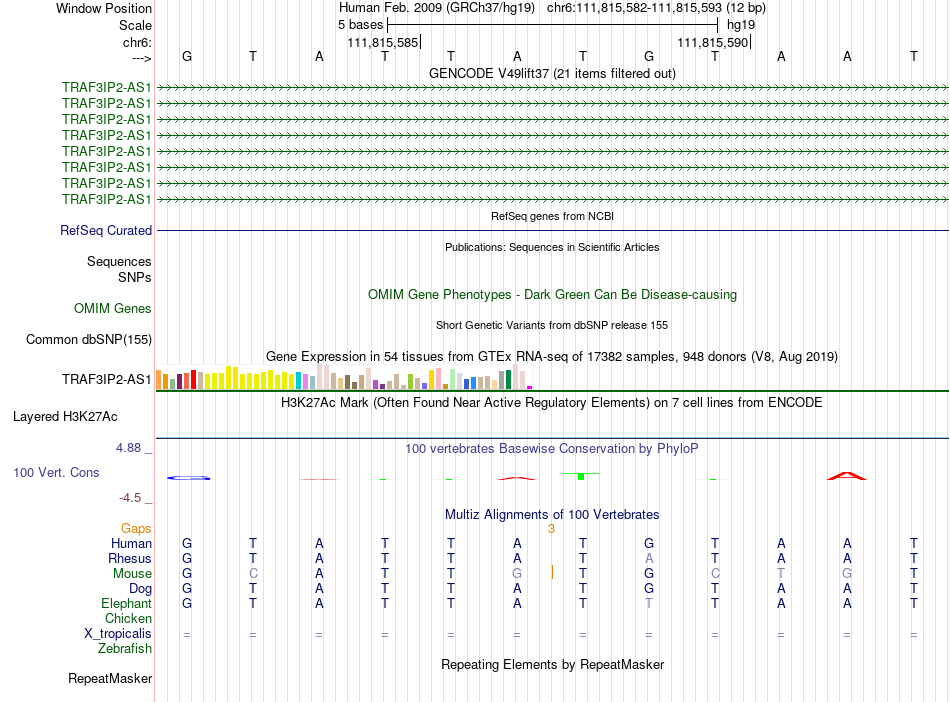Screen dimensions: 950x702
Task: Click the SNPs subtrack label
Action: pos(135,277)
